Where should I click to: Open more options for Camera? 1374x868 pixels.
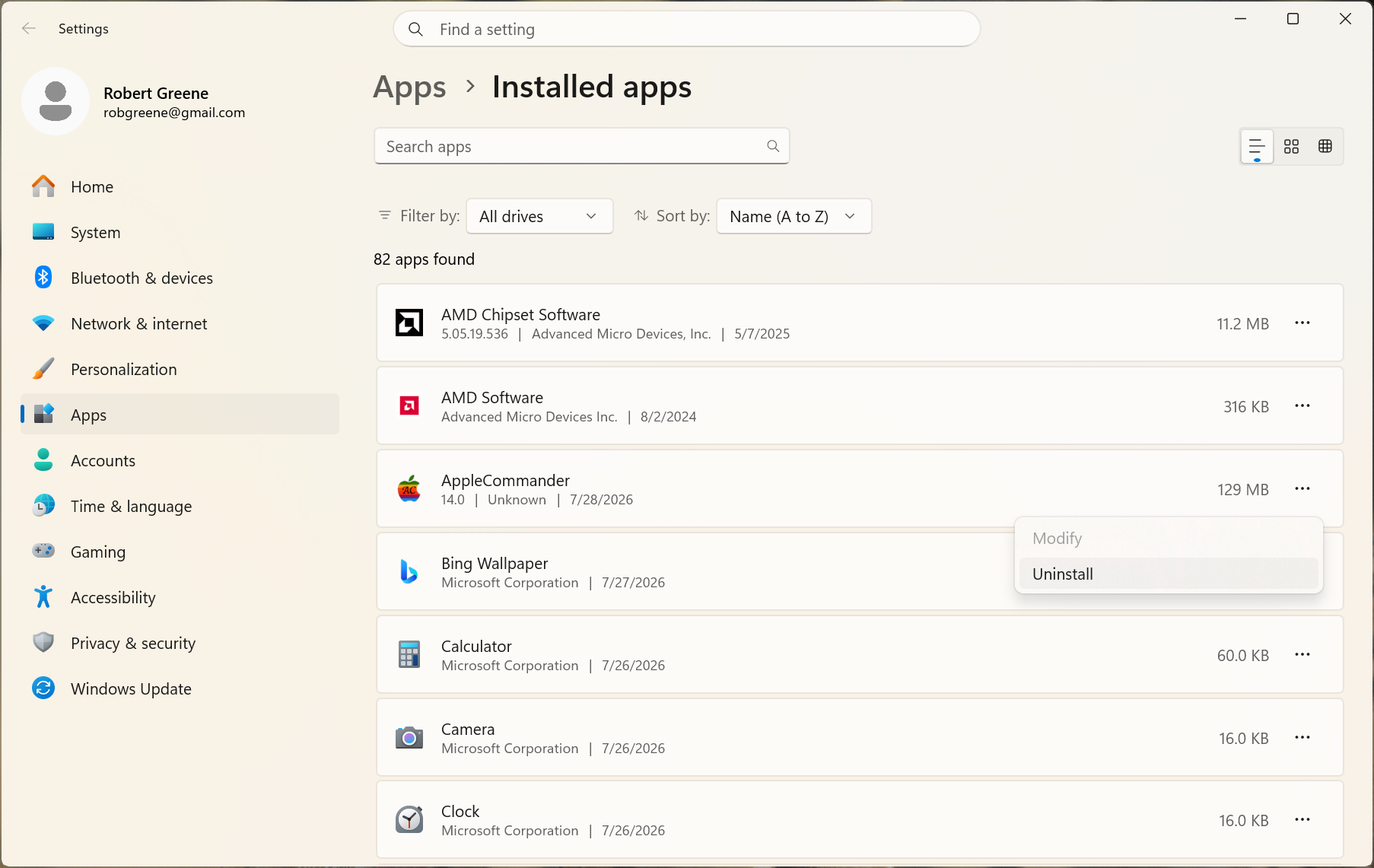[1302, 737]
